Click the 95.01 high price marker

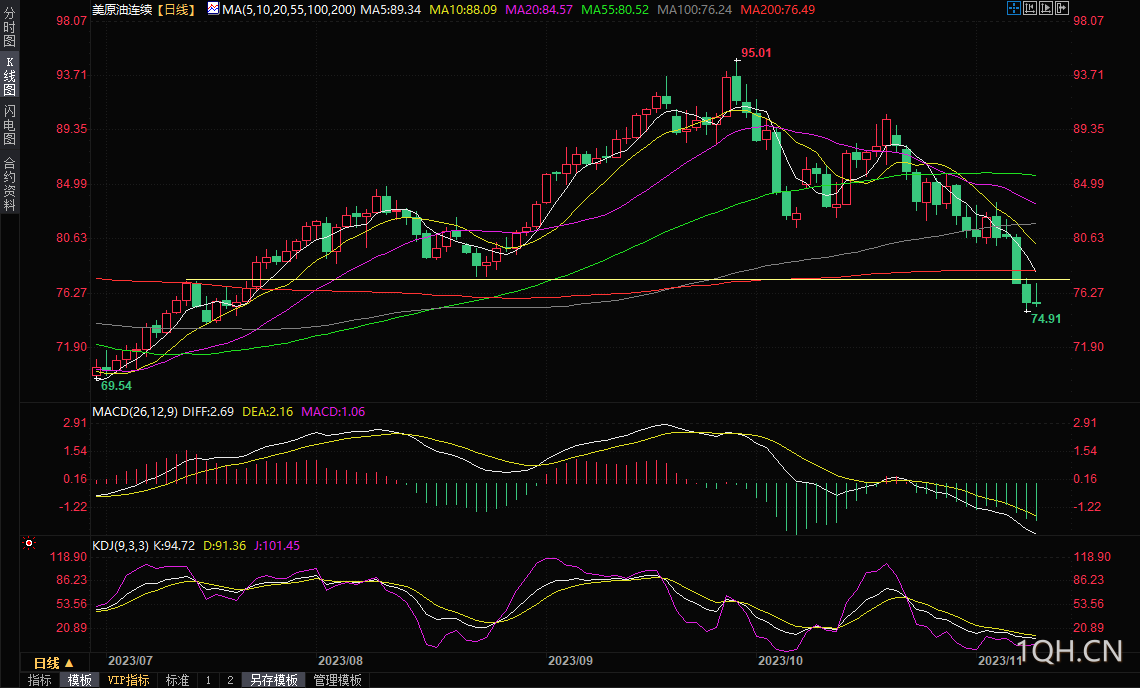756,53
